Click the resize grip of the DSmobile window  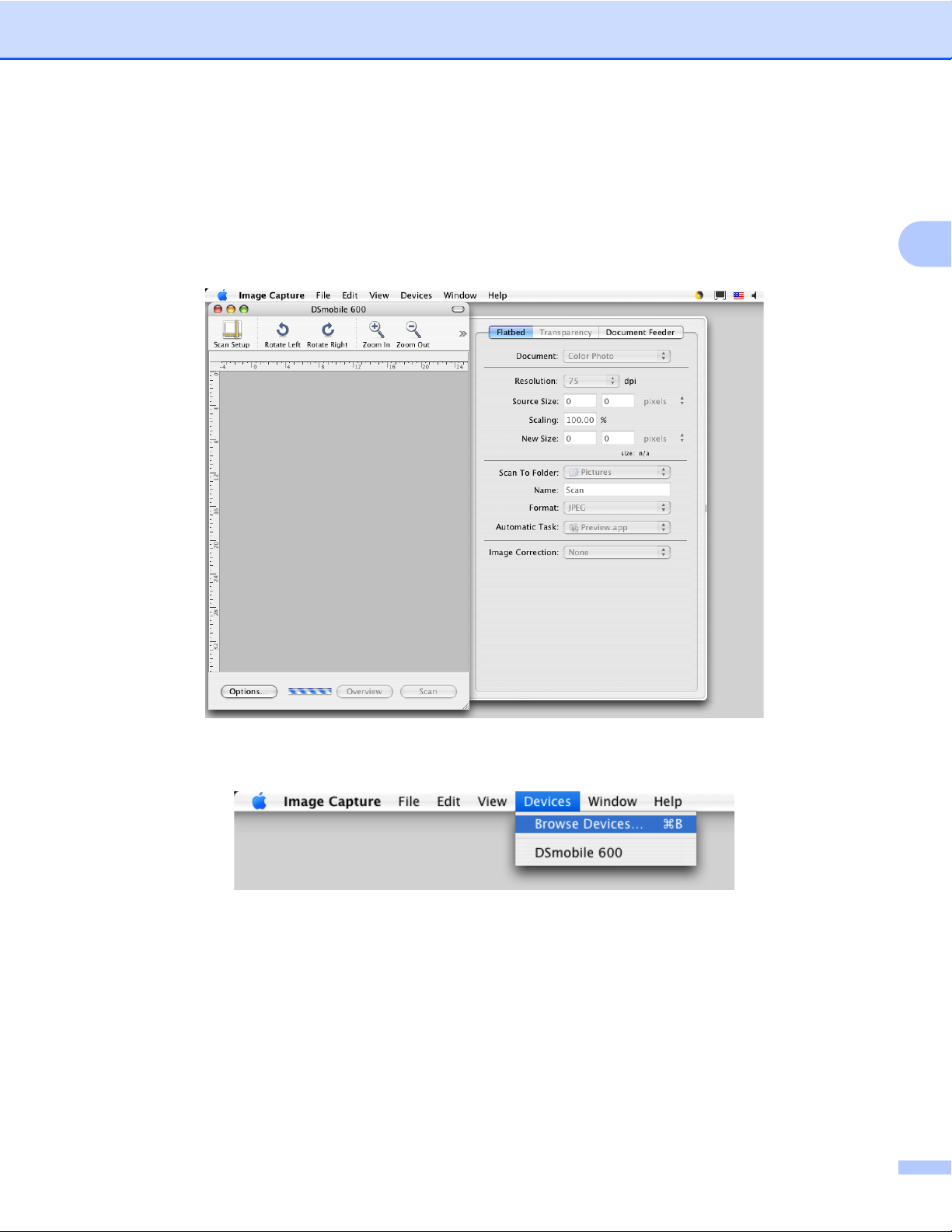tap(465, 706)
